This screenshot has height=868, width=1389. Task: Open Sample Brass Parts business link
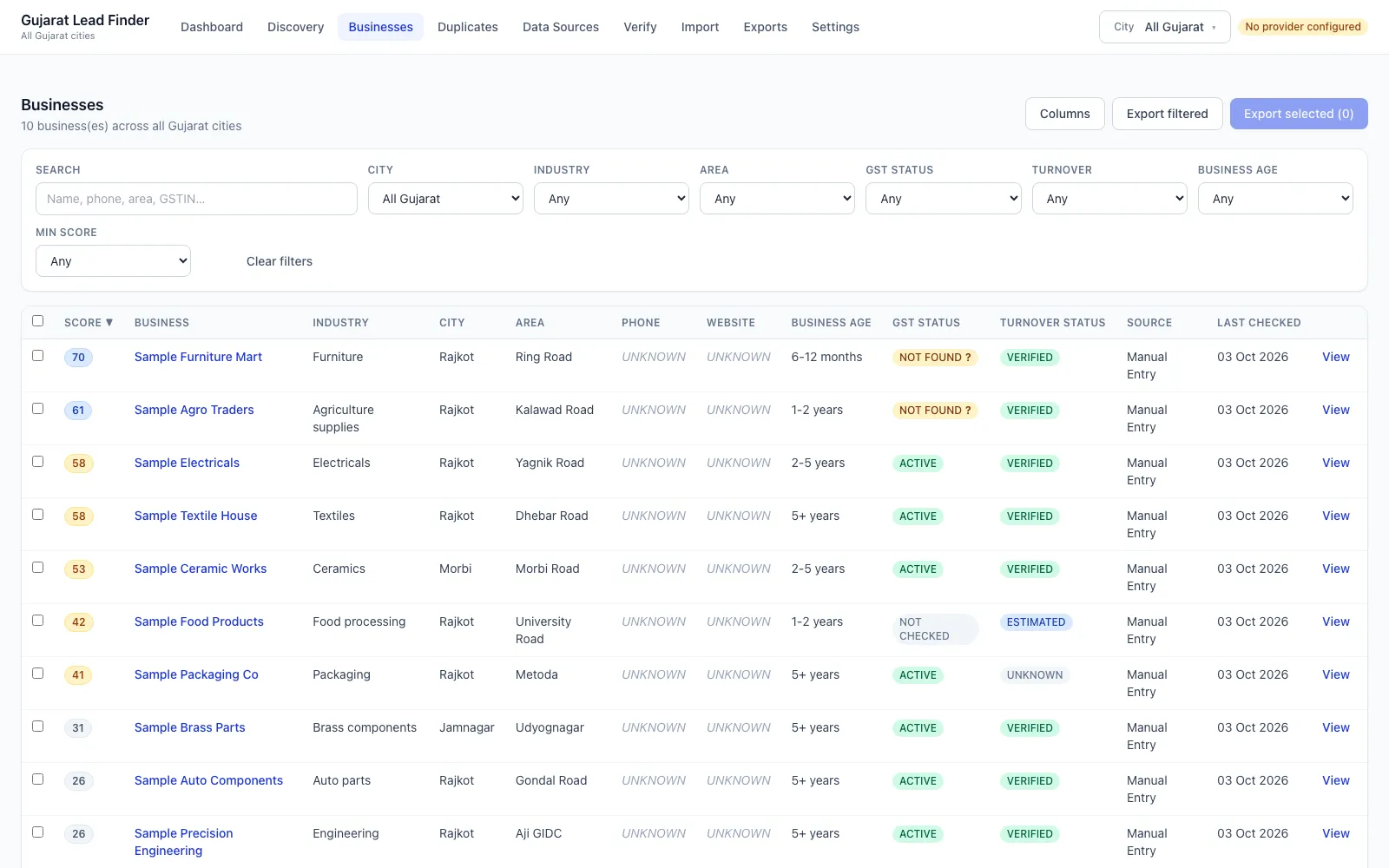189,727
